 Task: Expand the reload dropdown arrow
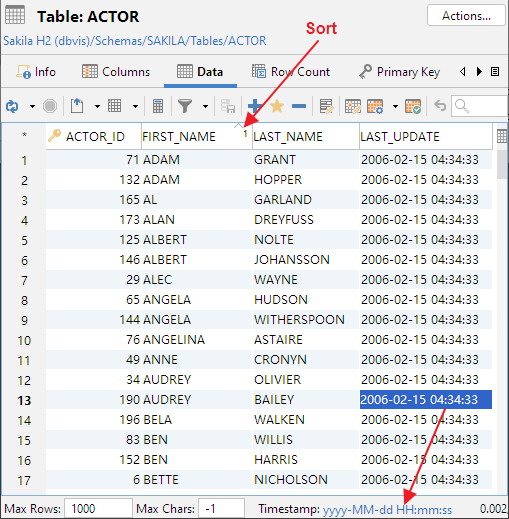click(x=32, y=107)
